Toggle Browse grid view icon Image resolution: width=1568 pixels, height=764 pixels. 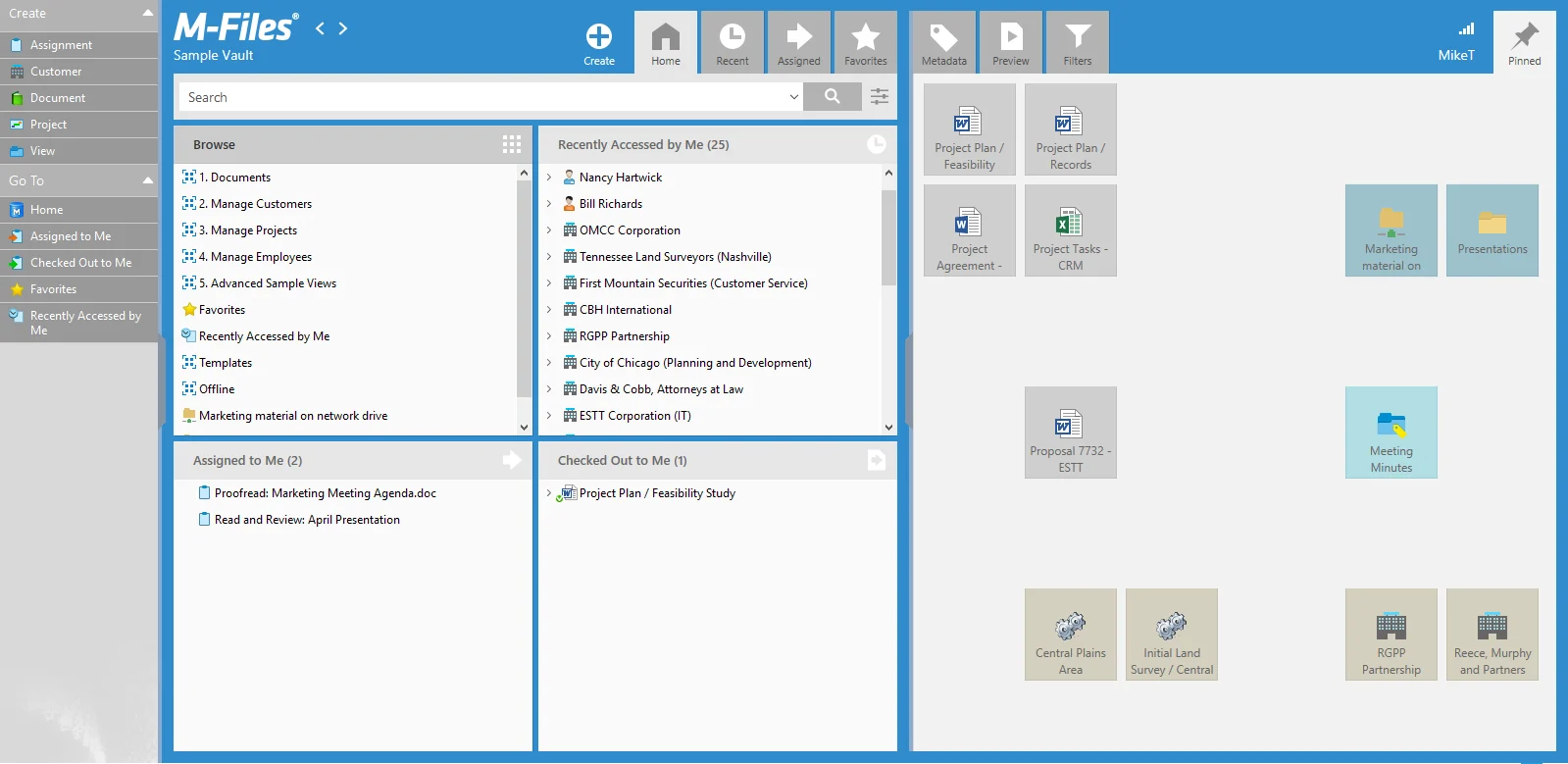(x=512, y=144)
